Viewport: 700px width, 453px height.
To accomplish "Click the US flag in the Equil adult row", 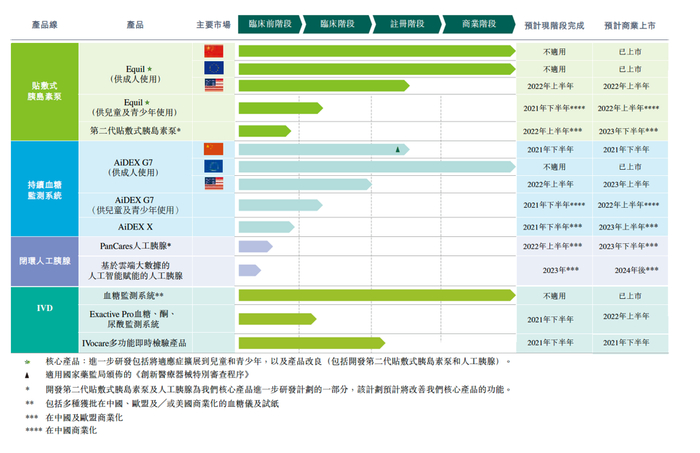I will tap(213, 85).
